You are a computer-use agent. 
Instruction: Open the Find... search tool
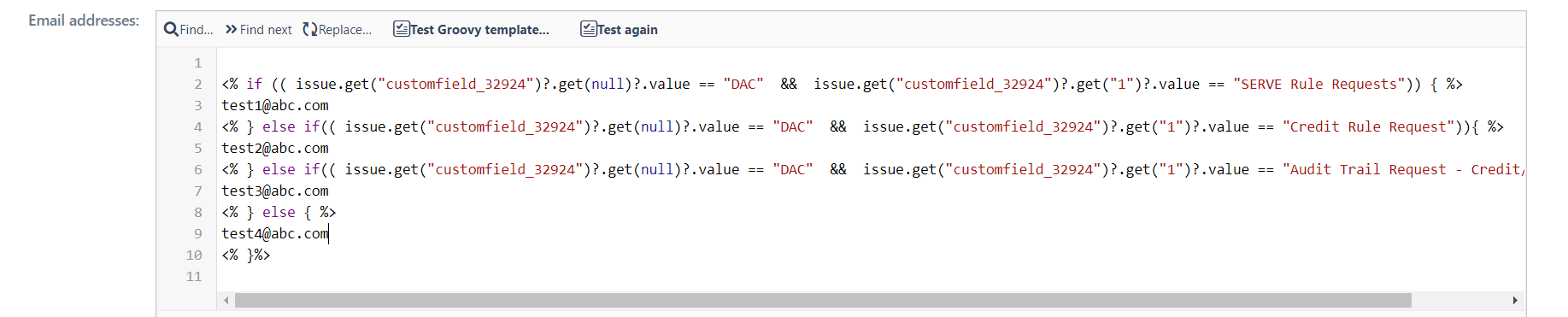189,30
